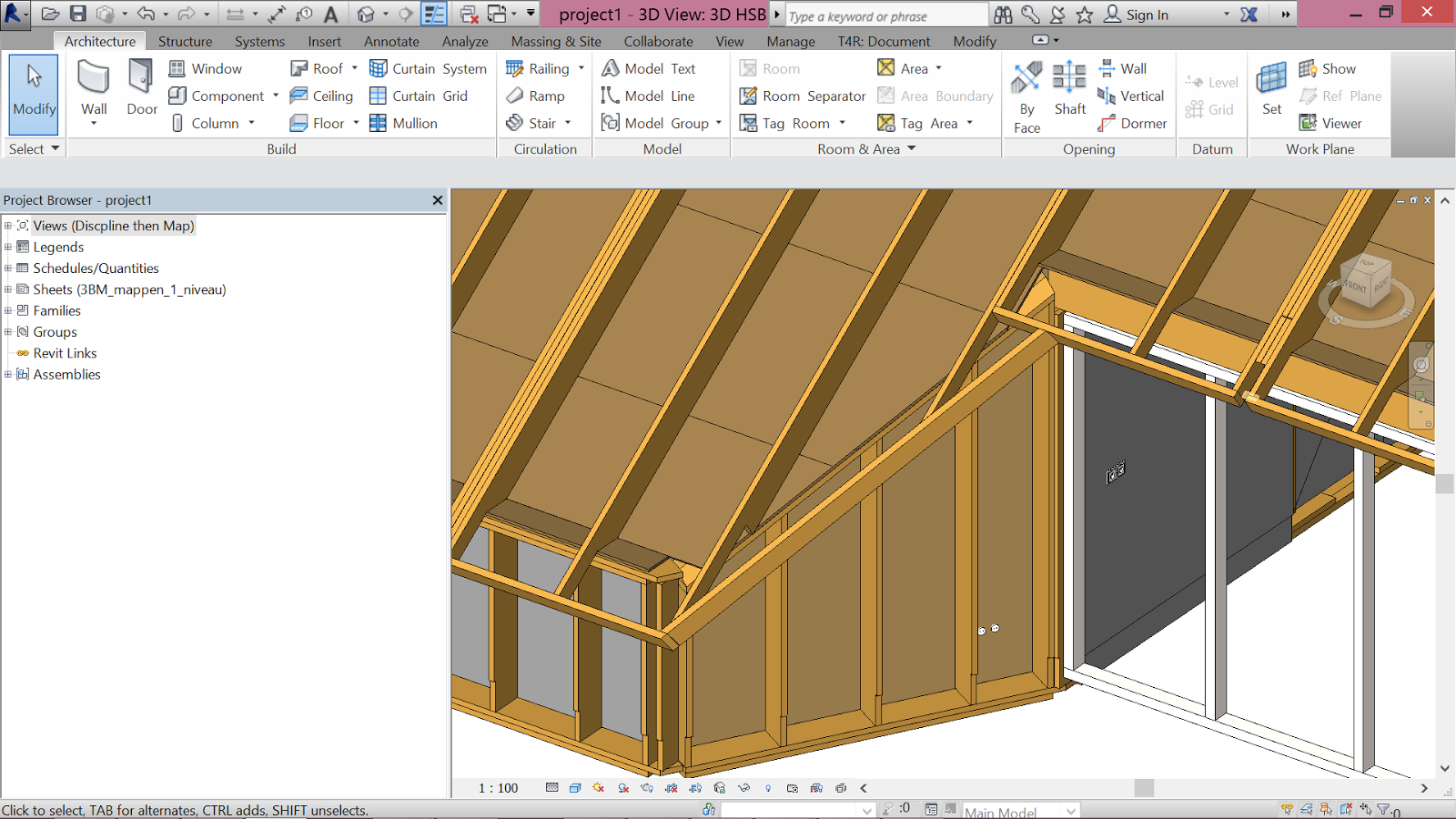Click the Undo arrow icon
This screenshot has height=819, width=1456.
pos(146,14)
